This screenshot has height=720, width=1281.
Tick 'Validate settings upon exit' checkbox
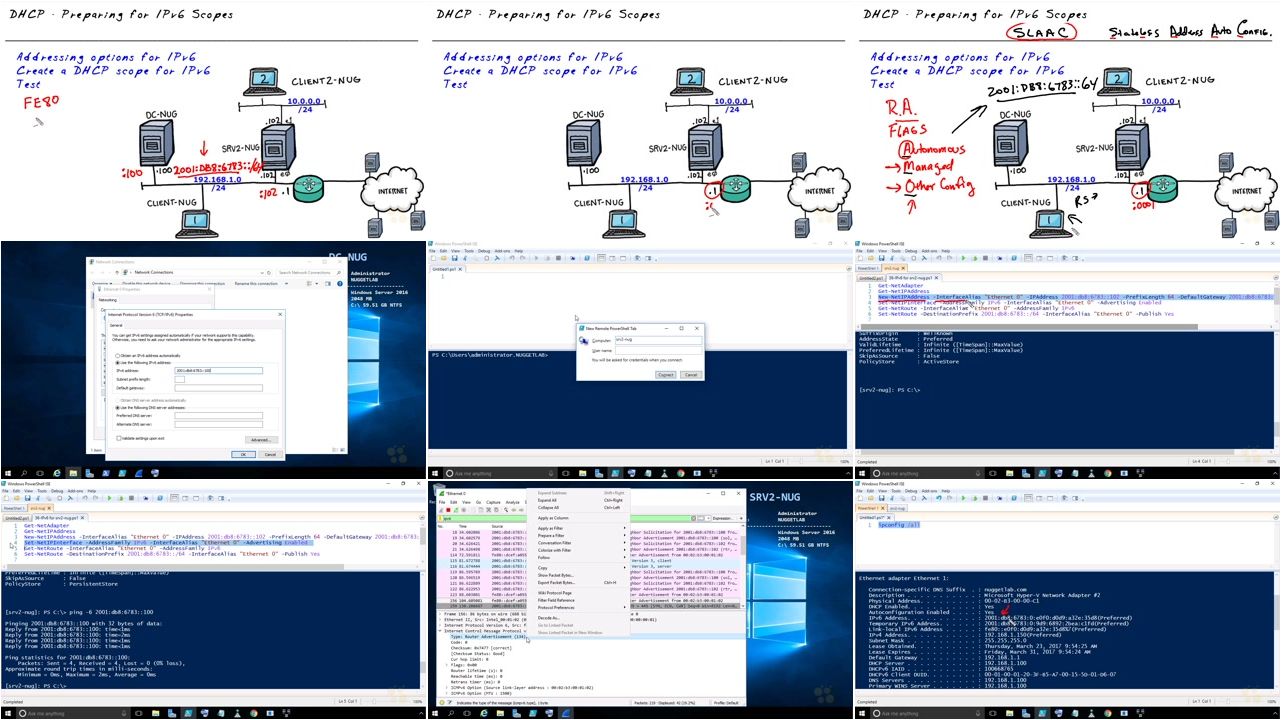coord(118,438)
